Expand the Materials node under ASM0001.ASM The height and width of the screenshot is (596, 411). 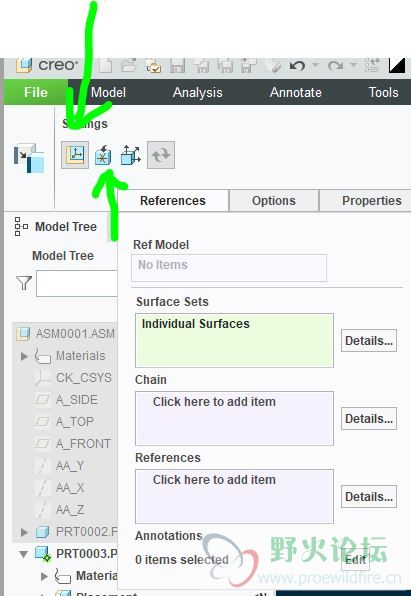point(24,356)
